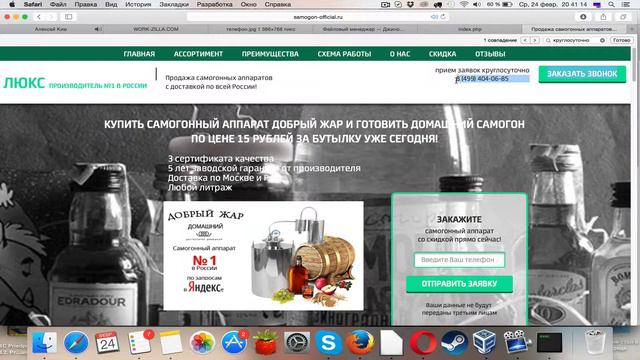Viewport: 640px width, 360px height.
Task: Open Spotlight search in menu bar
Action: point(611,4)
